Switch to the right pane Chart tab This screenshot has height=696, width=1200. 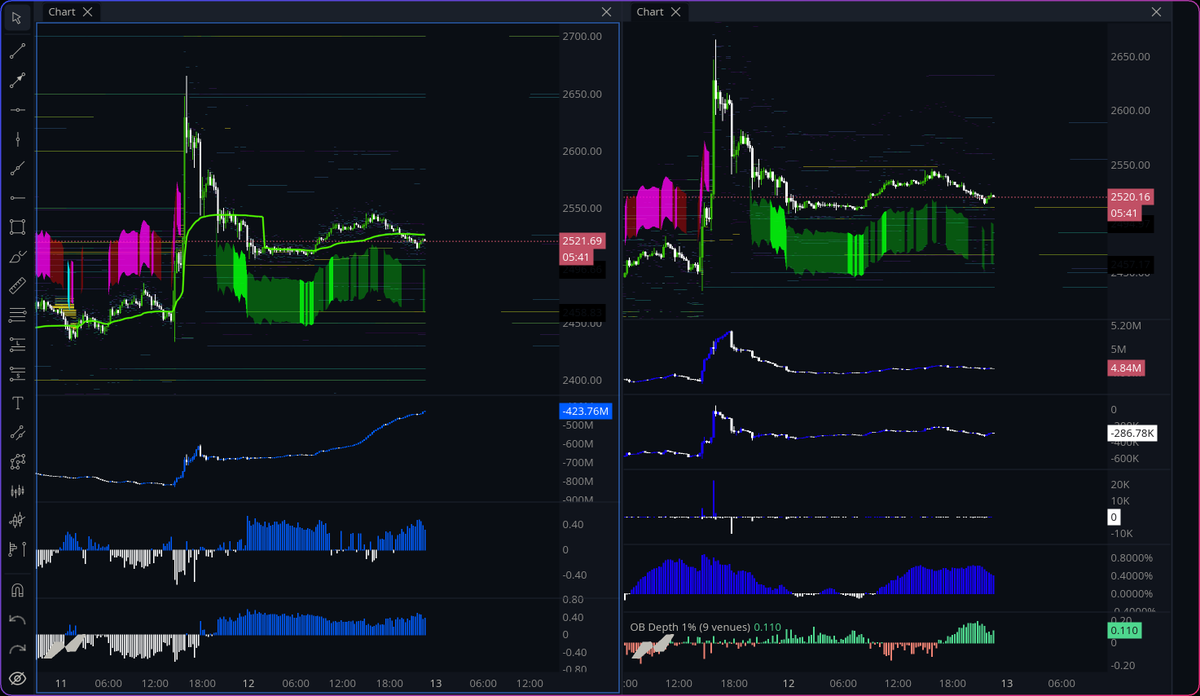coord(650,12)
